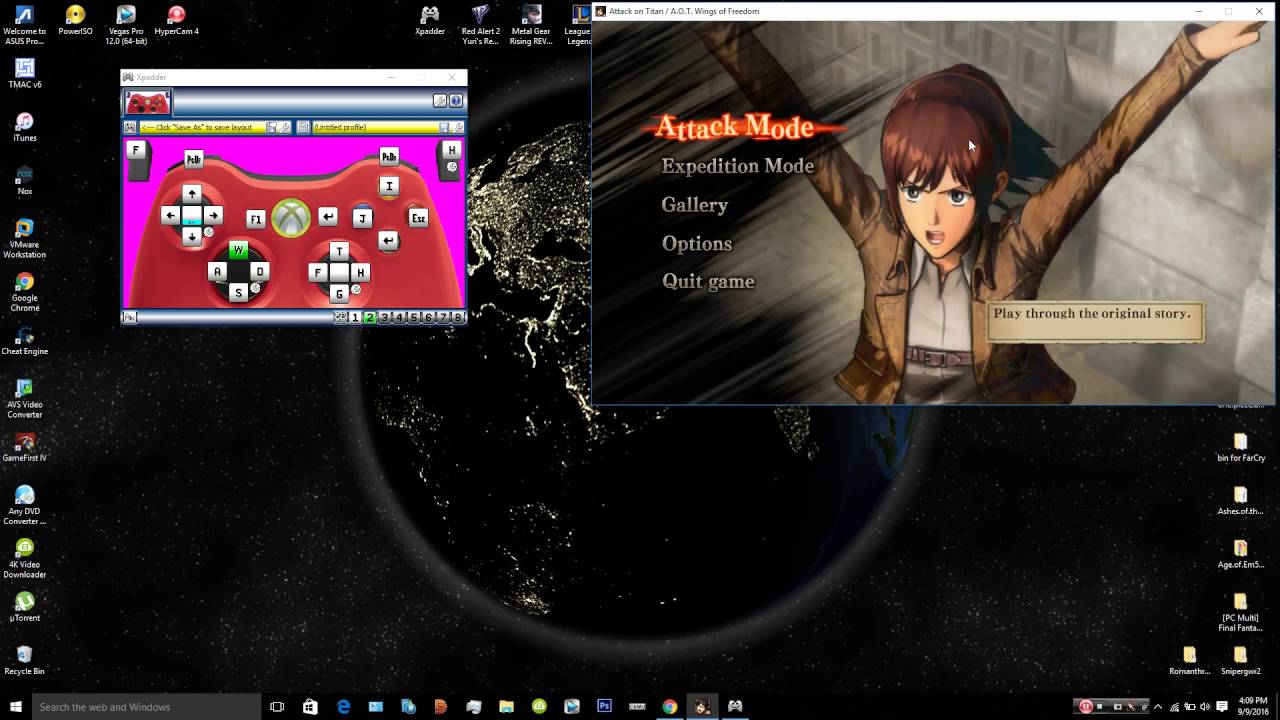Open left stick settings round icon
1280x720 pixels.
[255, 287]
